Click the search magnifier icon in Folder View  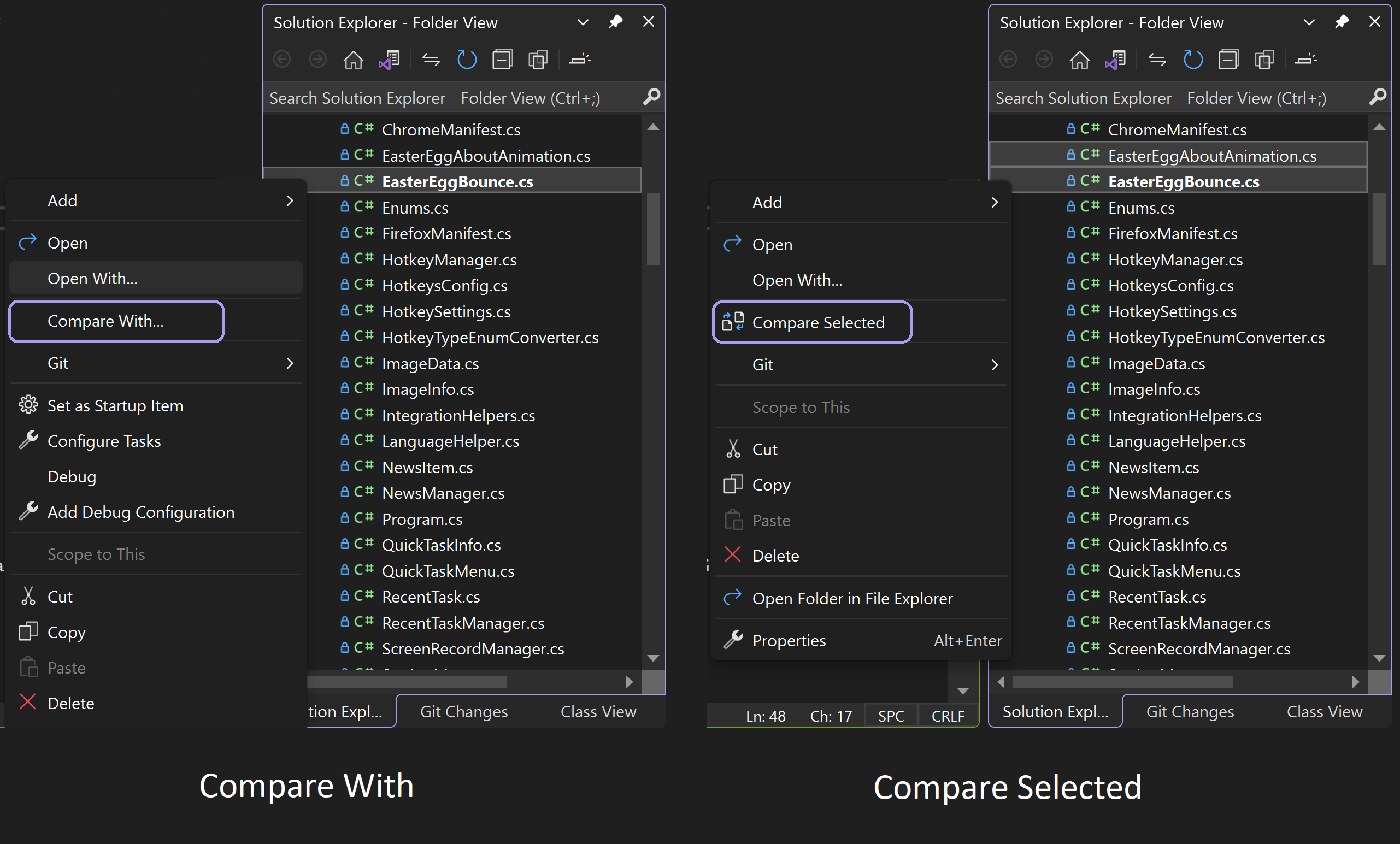(651, 97)
